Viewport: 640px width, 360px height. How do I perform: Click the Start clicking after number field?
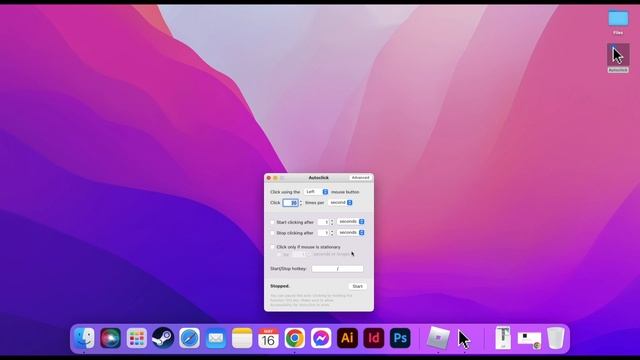pyautogui.click(x=323, y=222)
